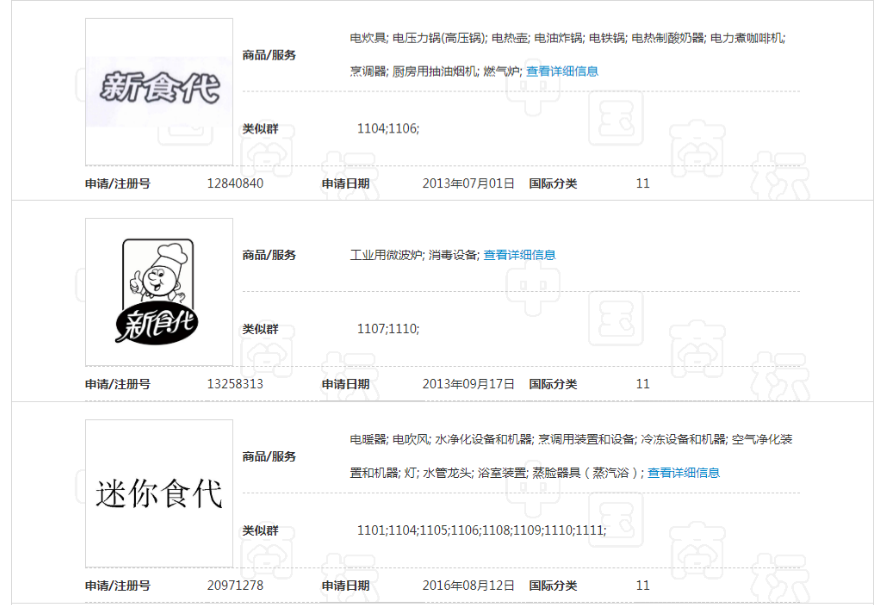Click the 迷你食代 trademark image
The width and height of the screenshot is (882, 605).
159,493
